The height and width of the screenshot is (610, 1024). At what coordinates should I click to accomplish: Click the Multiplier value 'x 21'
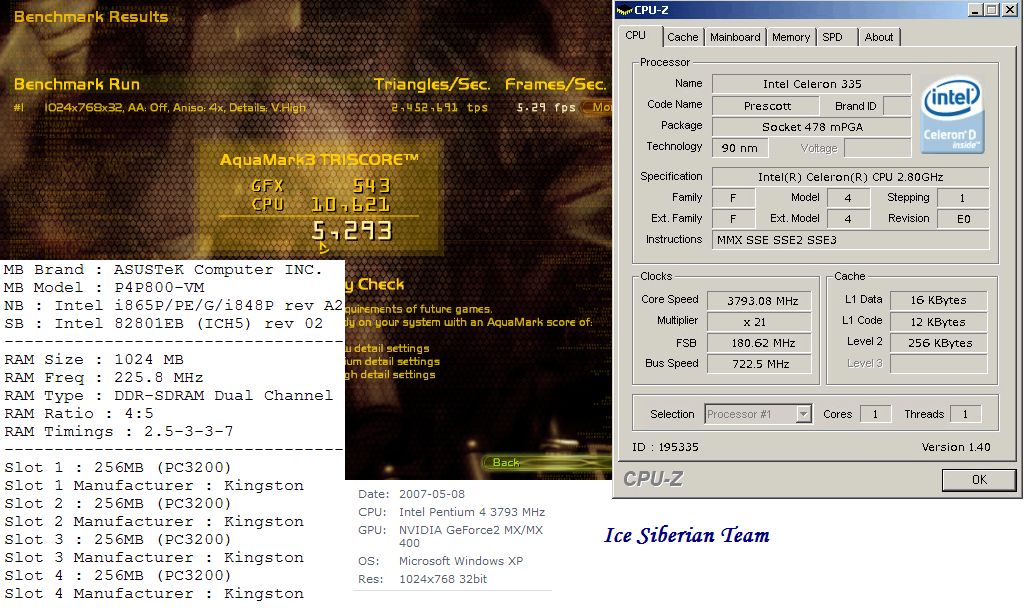click(760, 322)
